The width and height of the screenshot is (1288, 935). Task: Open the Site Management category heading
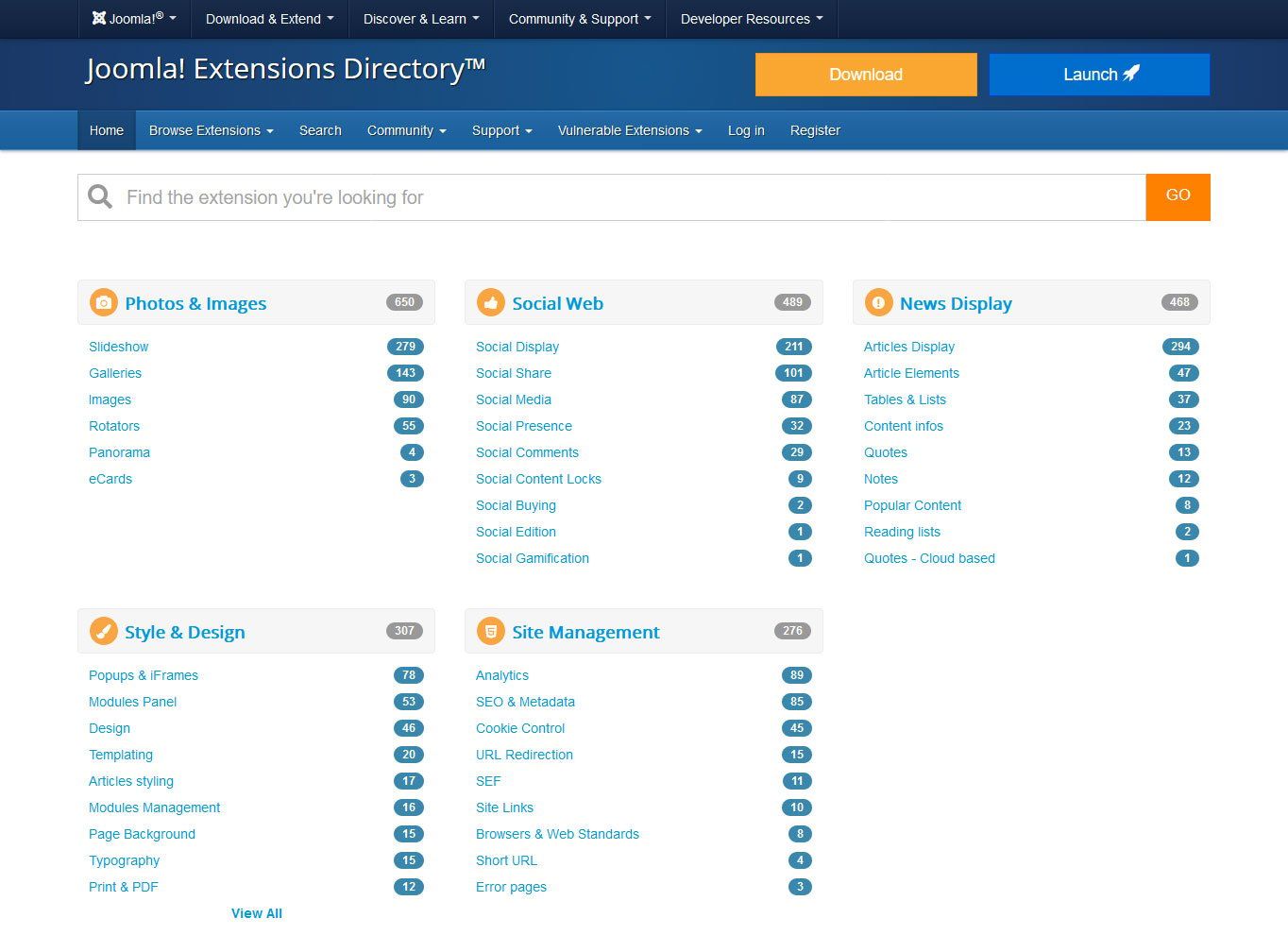click(585, 632)
